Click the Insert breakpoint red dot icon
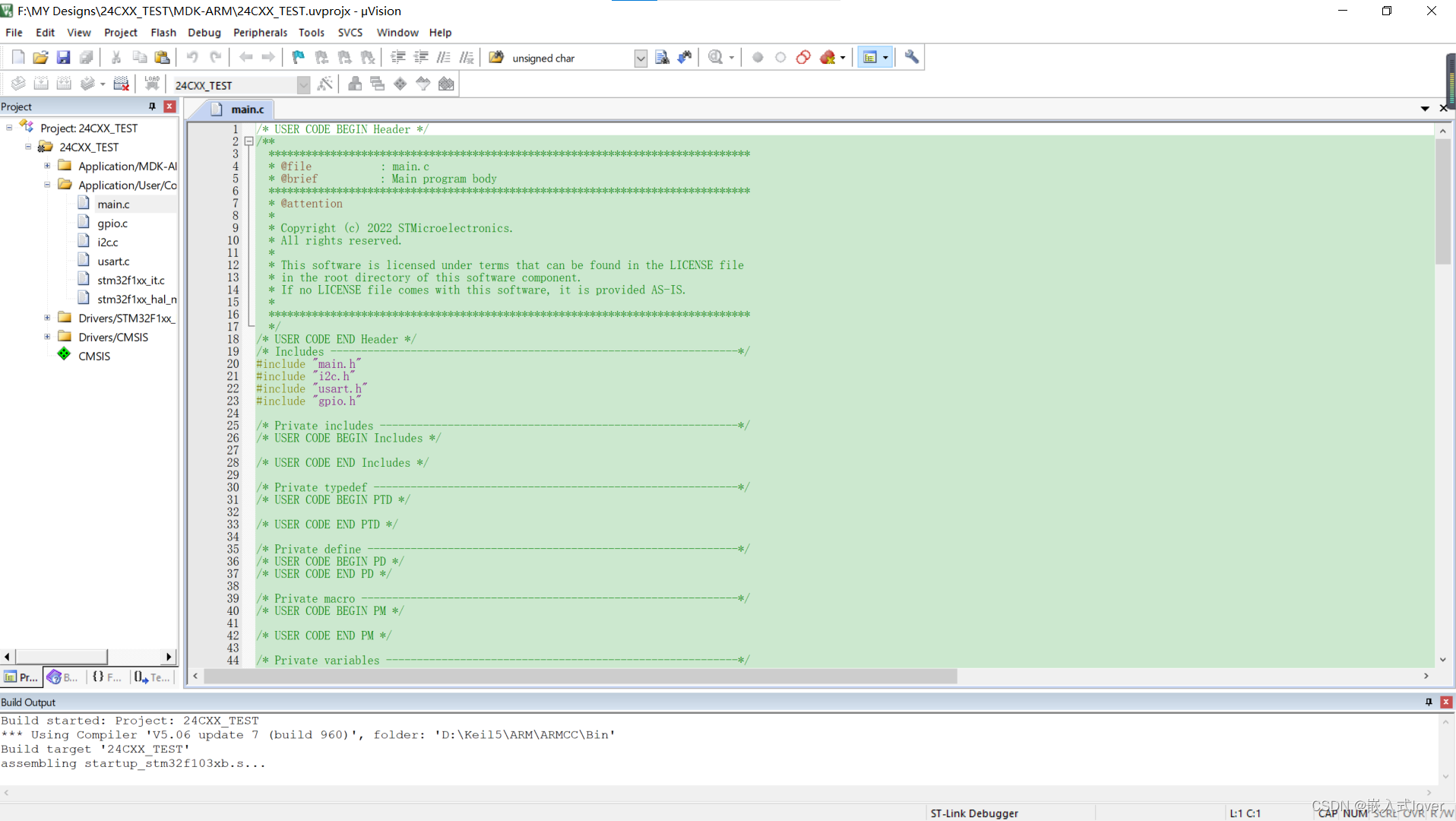 (758, 58)
